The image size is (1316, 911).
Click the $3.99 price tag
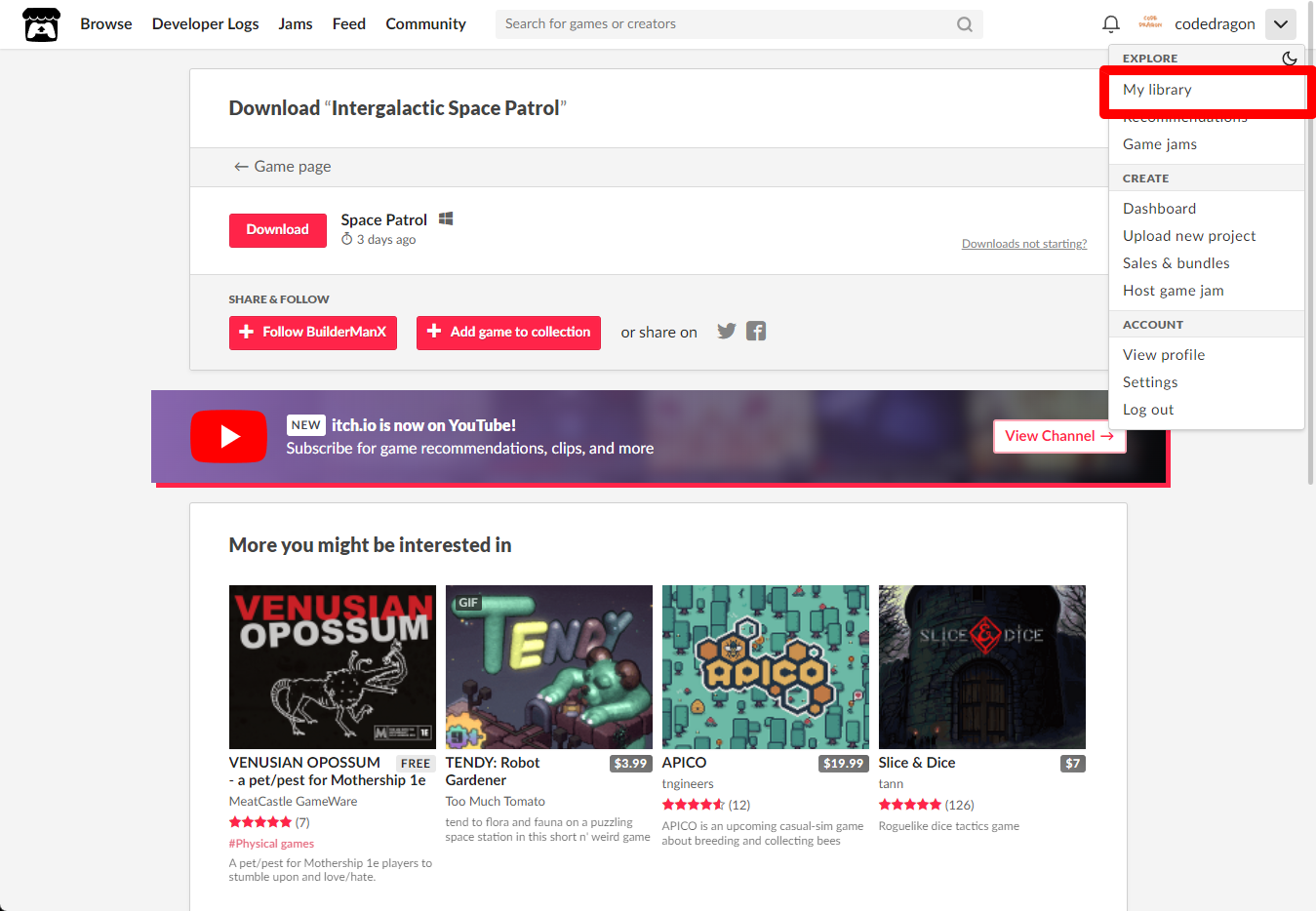click(630, 764)
